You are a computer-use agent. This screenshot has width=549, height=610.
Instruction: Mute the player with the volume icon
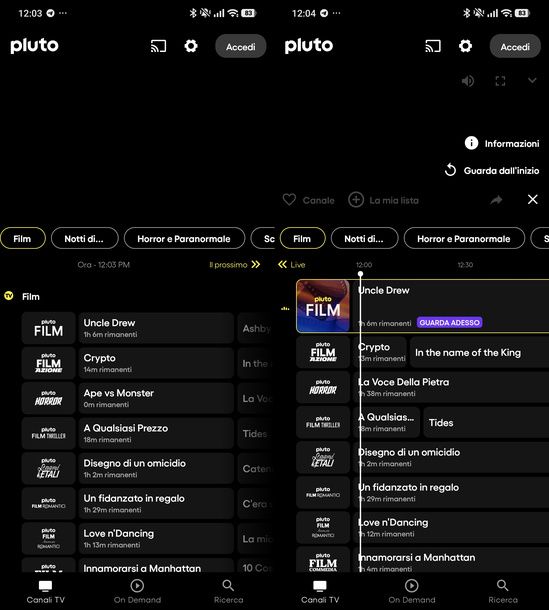pyautogui.click(x=468, y=81)
